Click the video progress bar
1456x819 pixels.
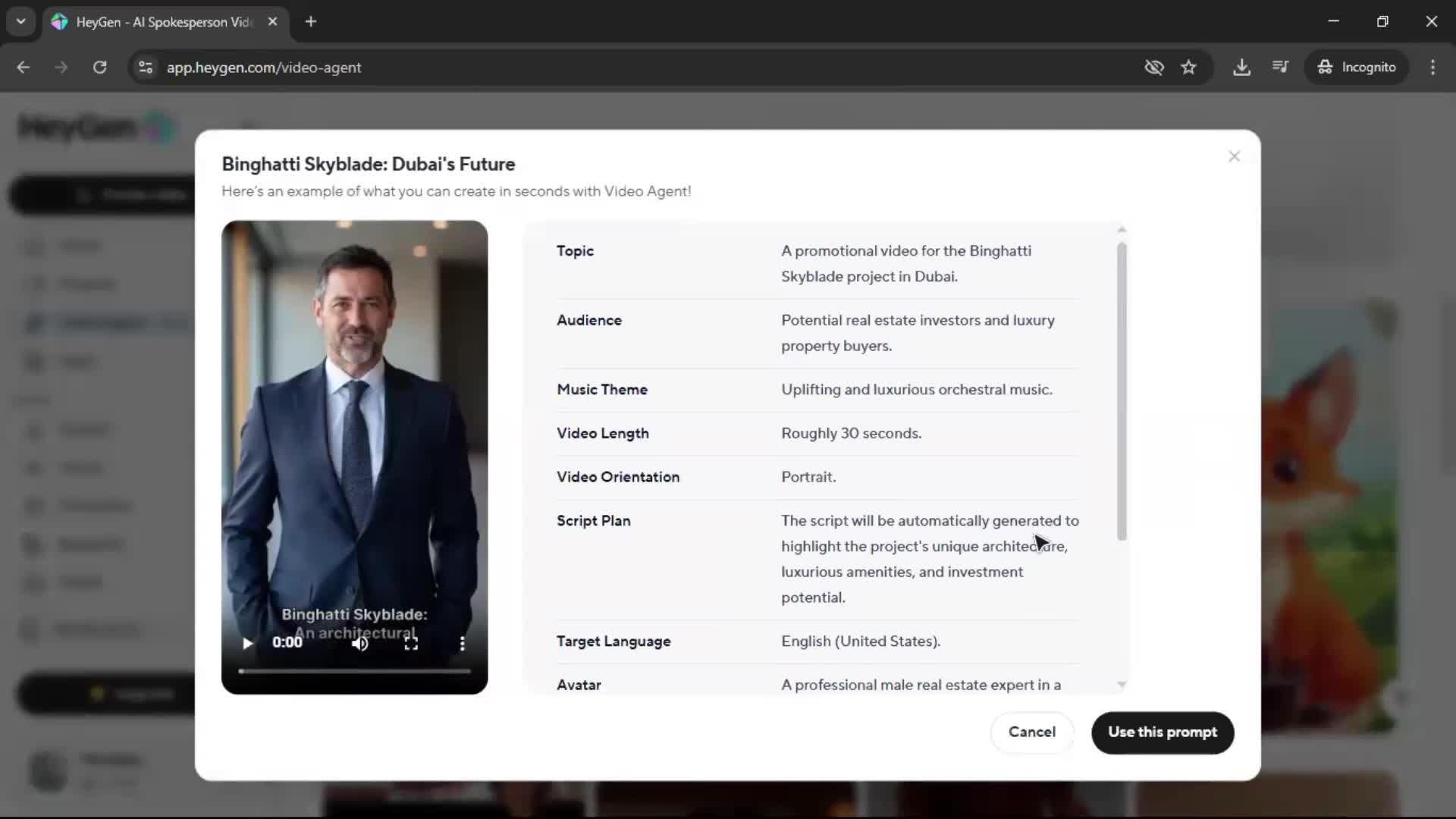point(354,671)
